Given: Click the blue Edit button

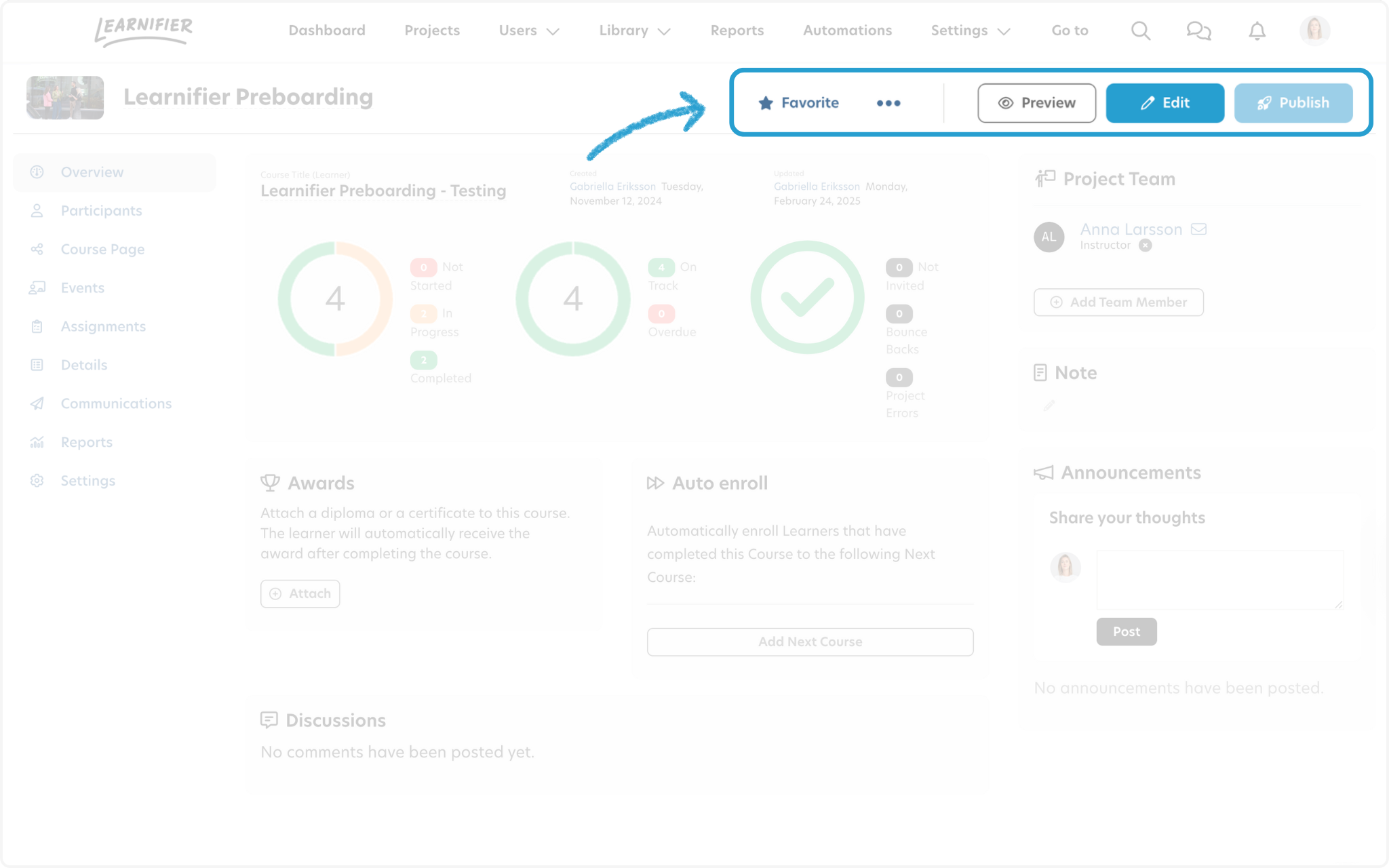Looking at the screenshot, I should click(x=1165, y=103).
